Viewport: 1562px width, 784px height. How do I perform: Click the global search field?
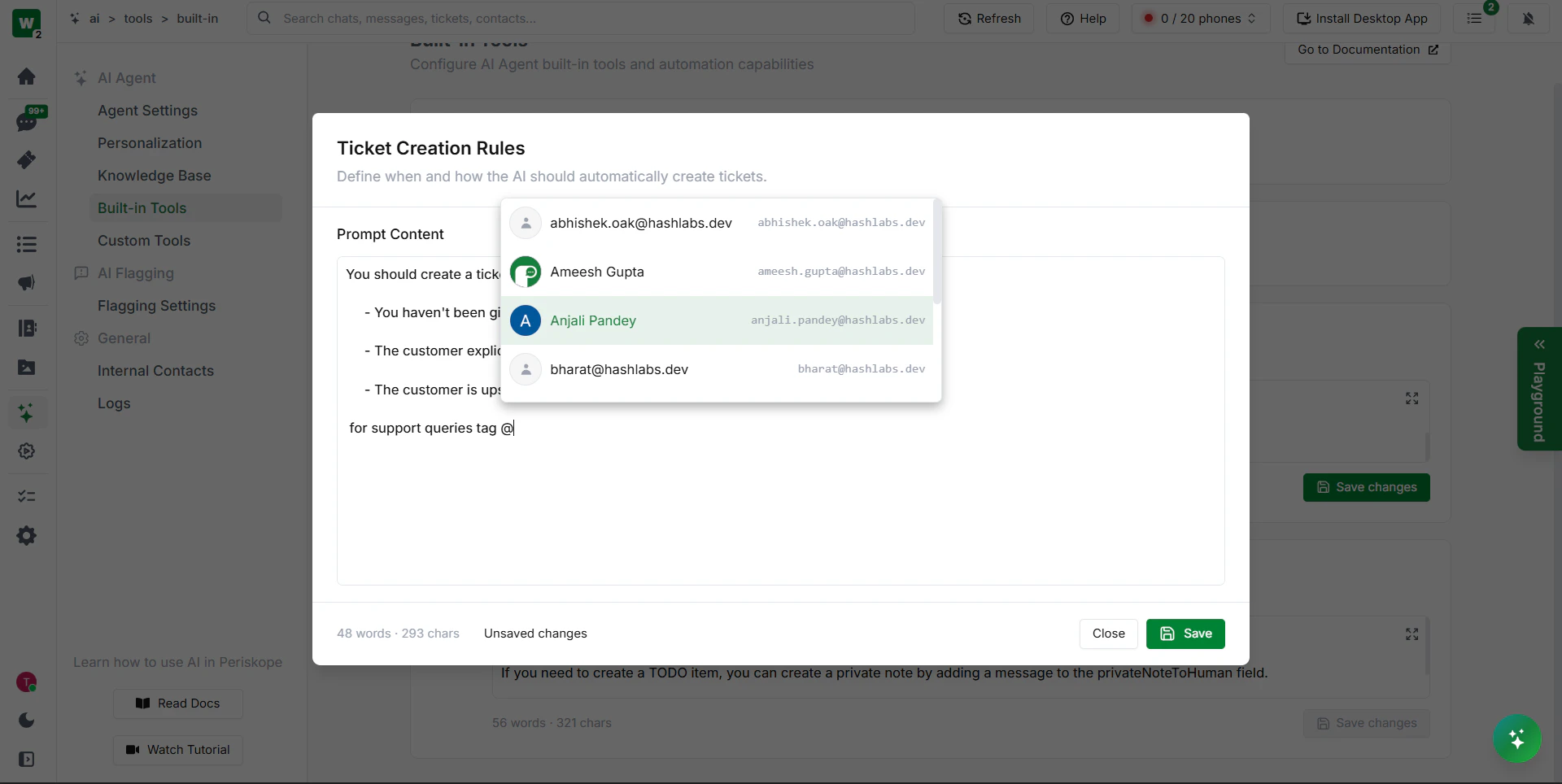[x=581, y=19]
